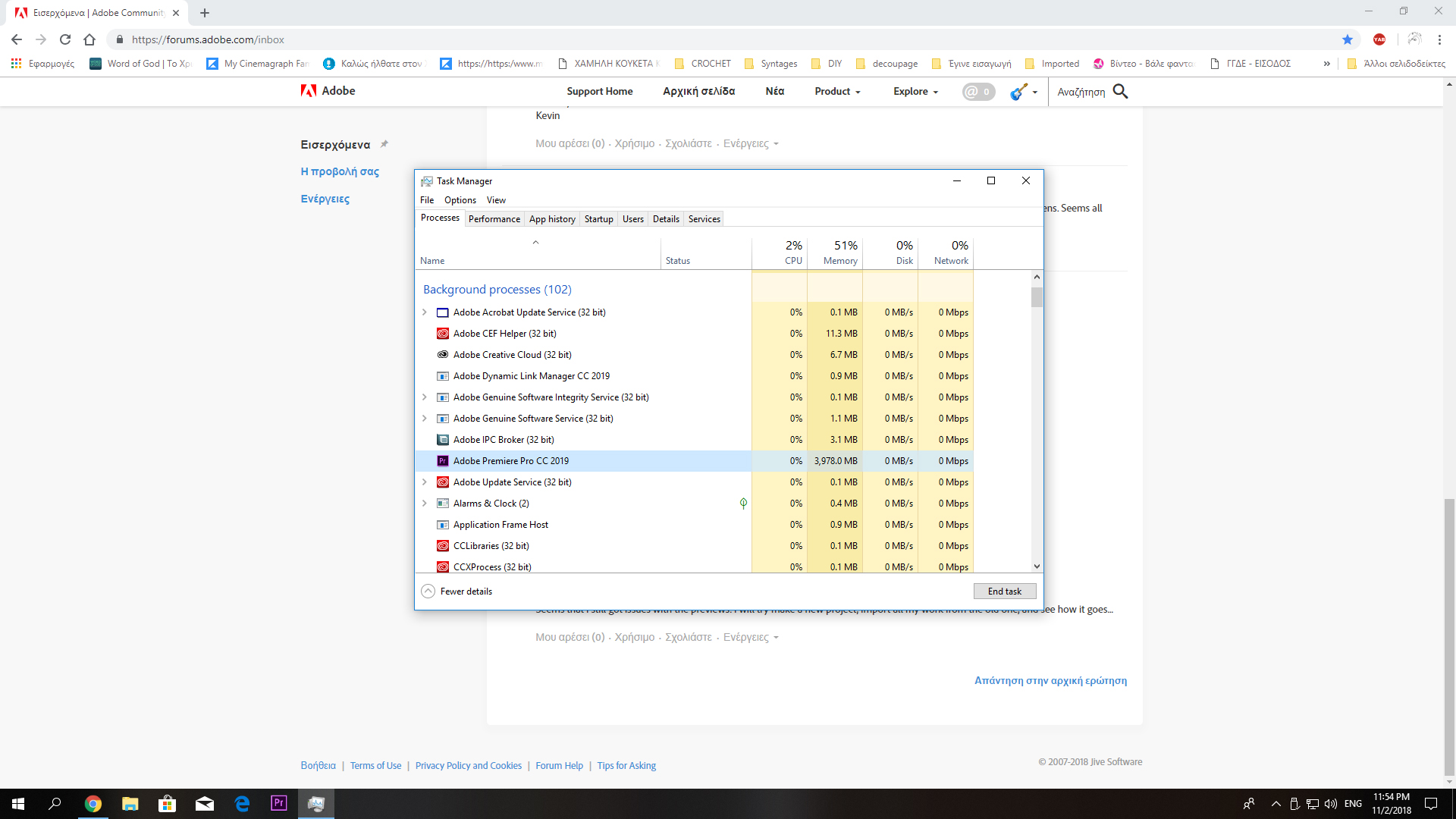Click the Adobe logo in the forum header
The width and height of the screenshot is (1456, 819).
328,91
